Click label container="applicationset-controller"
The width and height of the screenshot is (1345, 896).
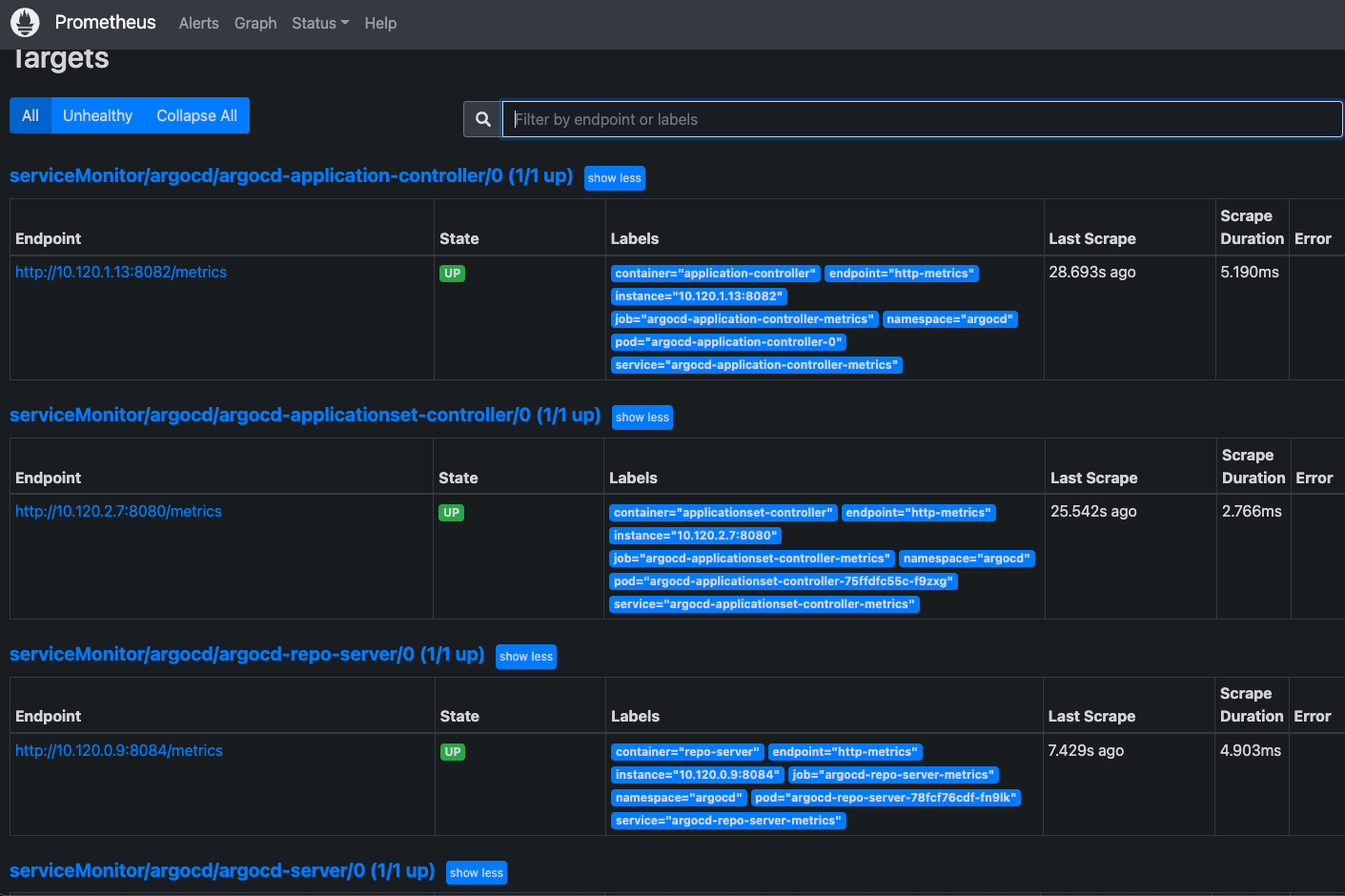pos(723,513)
